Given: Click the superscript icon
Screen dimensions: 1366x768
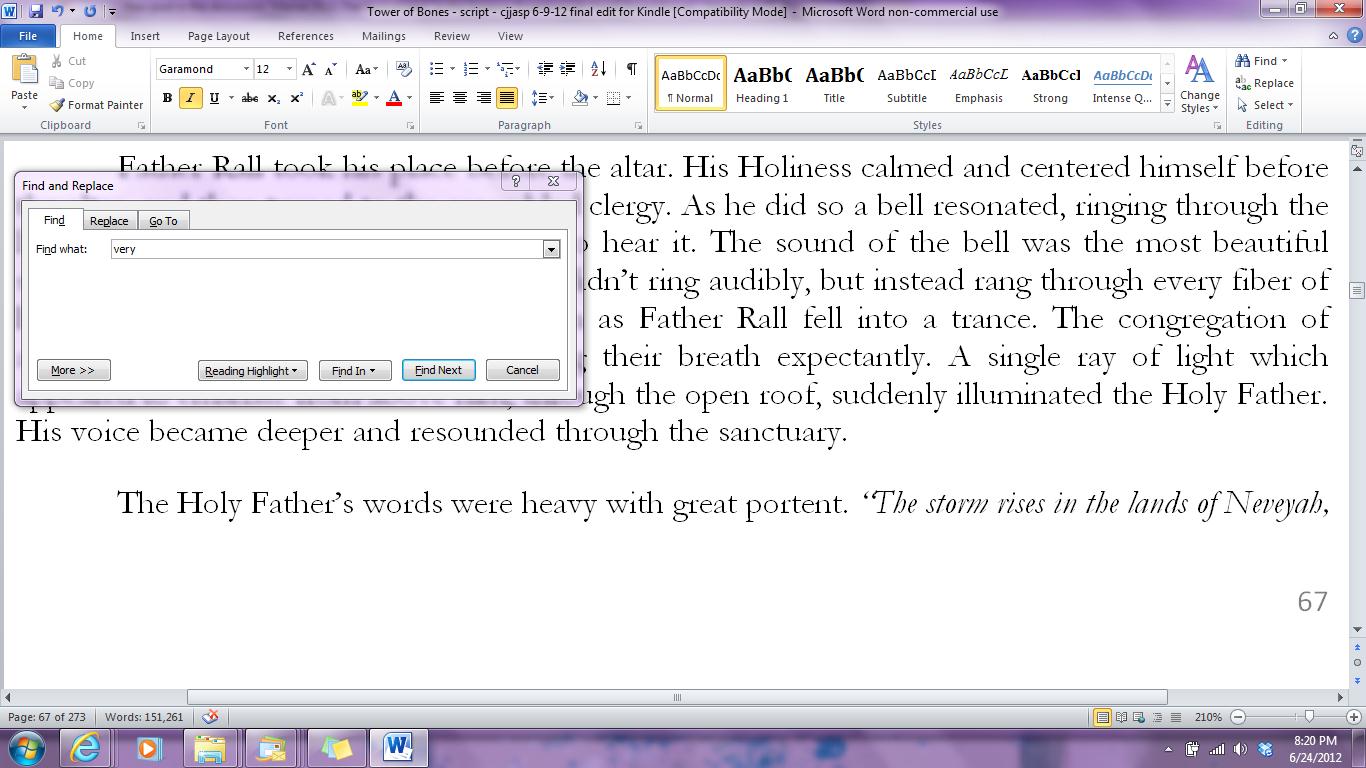Looking at the screenshot, I should coord(297,98).
